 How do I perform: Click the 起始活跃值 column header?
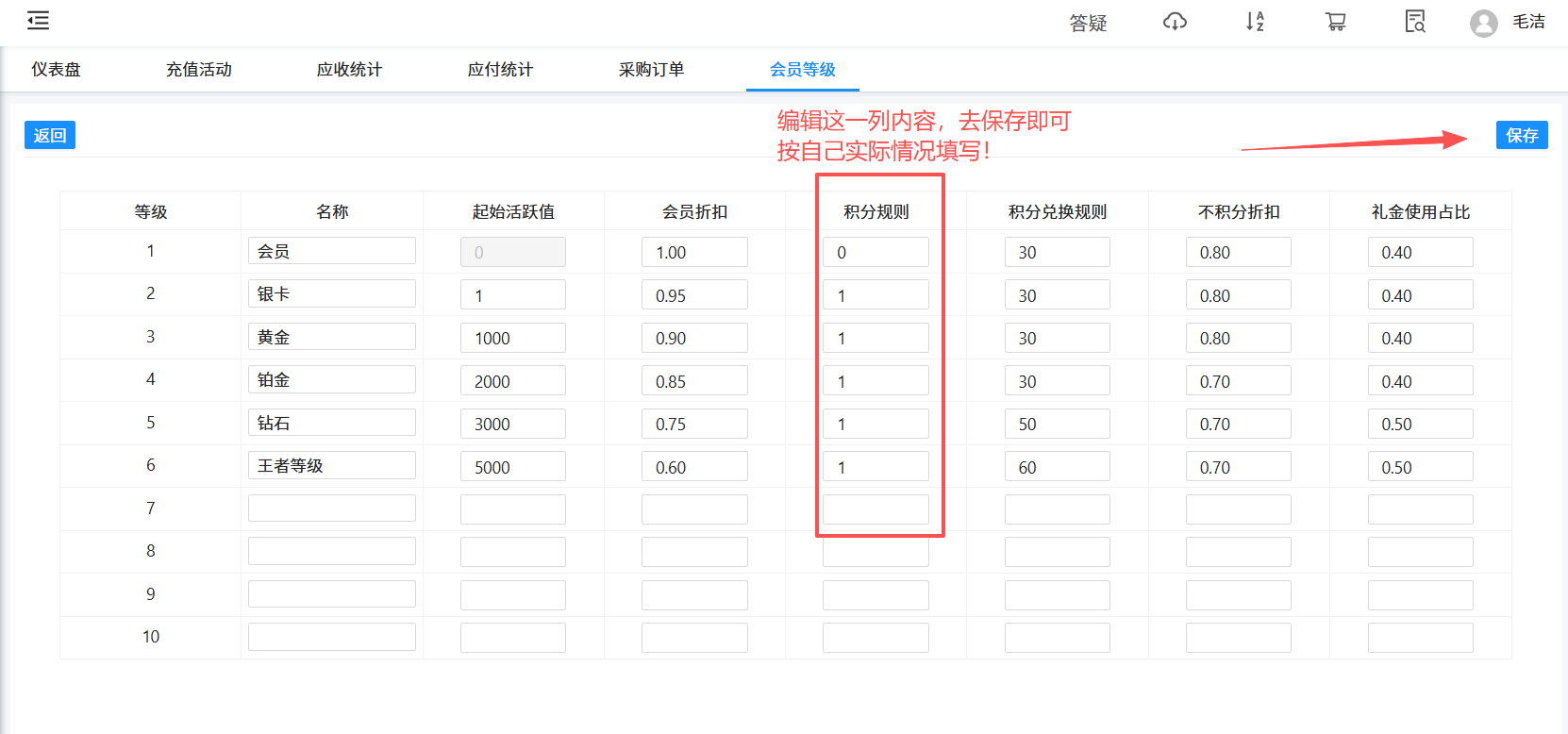pos(513,211)
